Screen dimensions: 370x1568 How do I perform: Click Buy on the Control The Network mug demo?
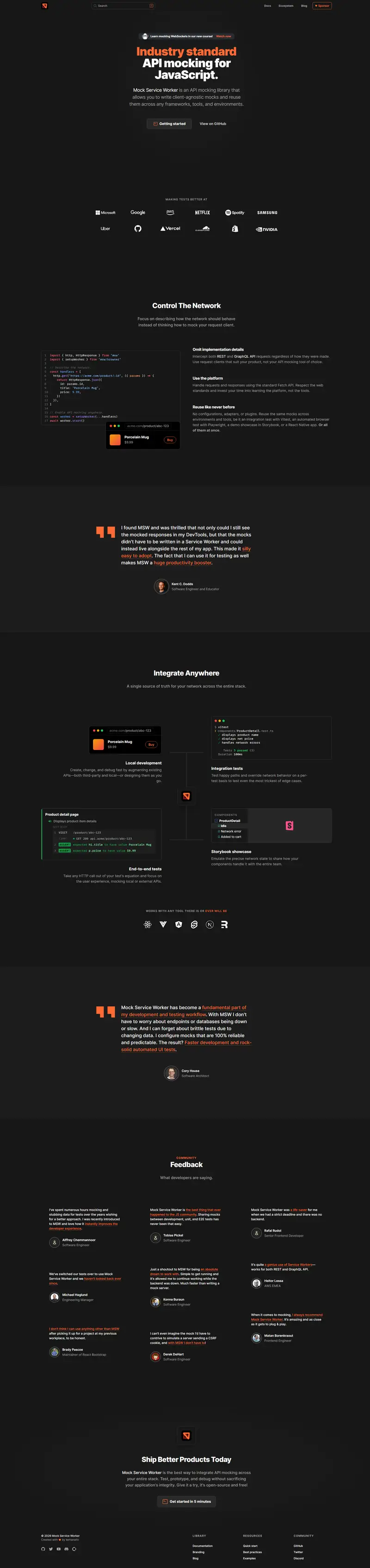click(x=170, y=439)
